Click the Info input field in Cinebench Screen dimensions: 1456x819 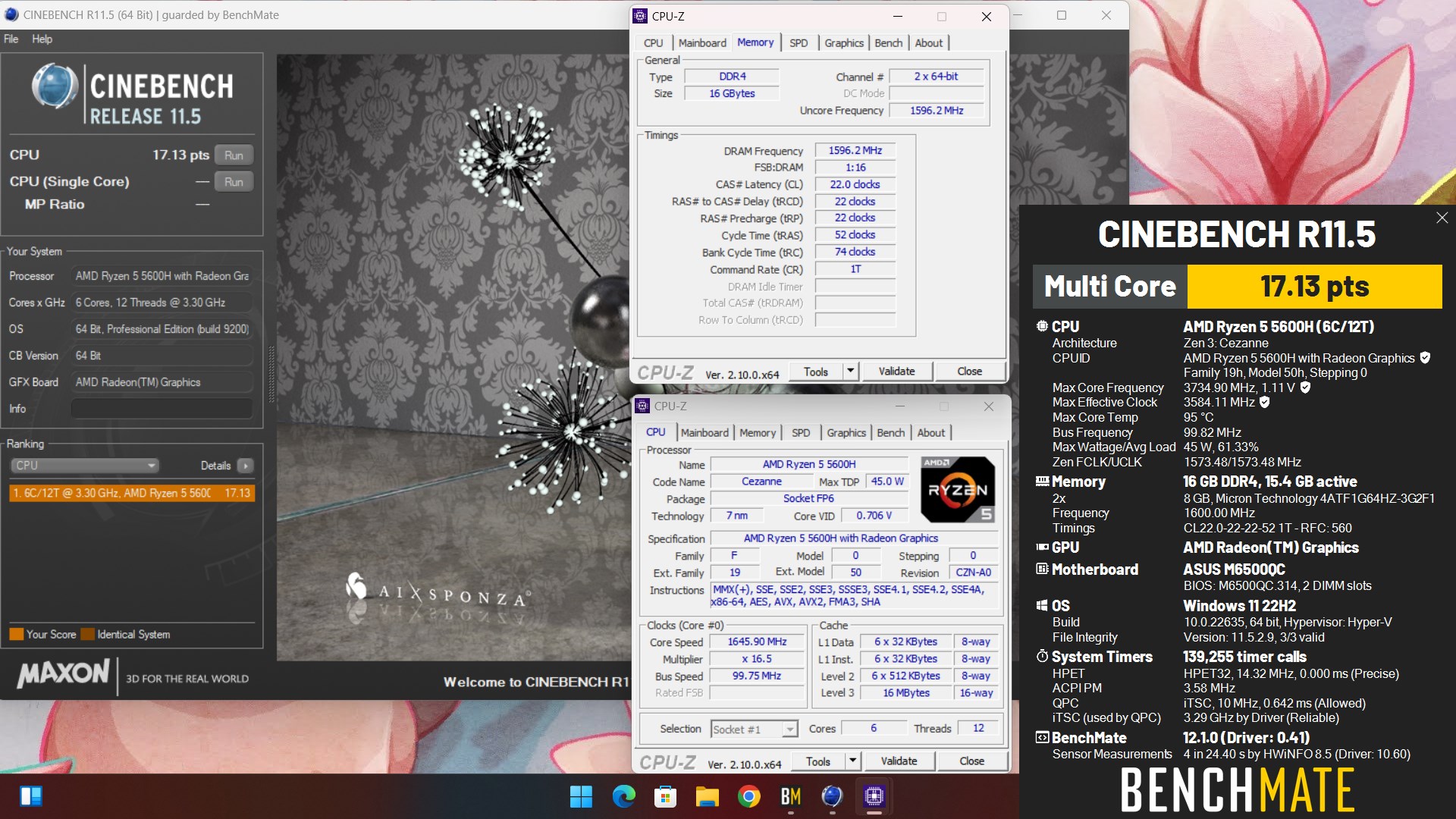(162, 408)
